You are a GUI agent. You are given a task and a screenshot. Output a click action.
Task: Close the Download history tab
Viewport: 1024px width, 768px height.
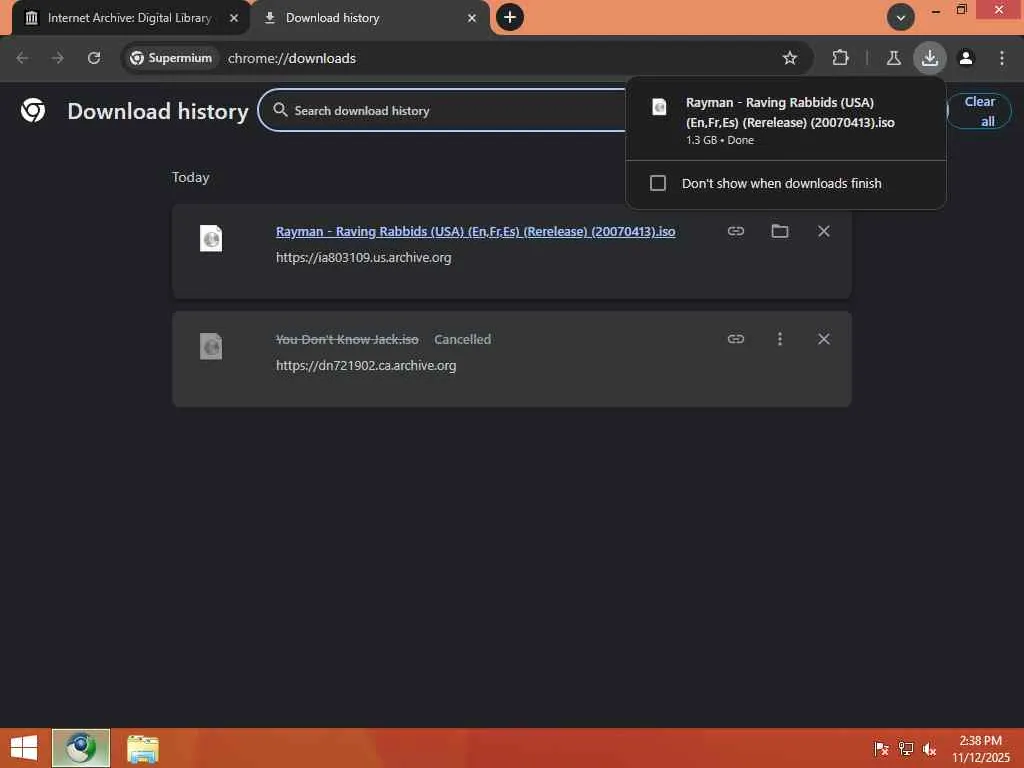coord(472,18)
